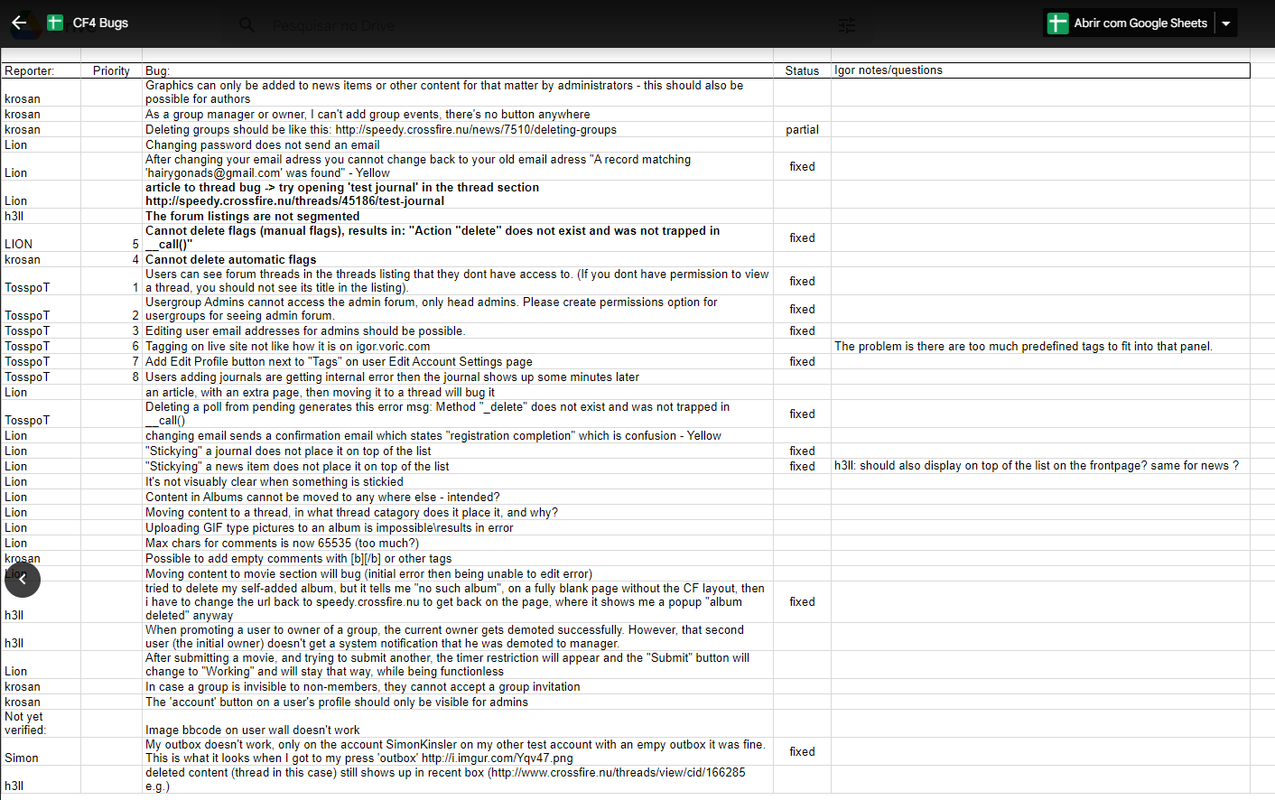Click the 'Cannot delete automatic flags' cell
The image size is (1275, 800).
click(x=458, y=260)
